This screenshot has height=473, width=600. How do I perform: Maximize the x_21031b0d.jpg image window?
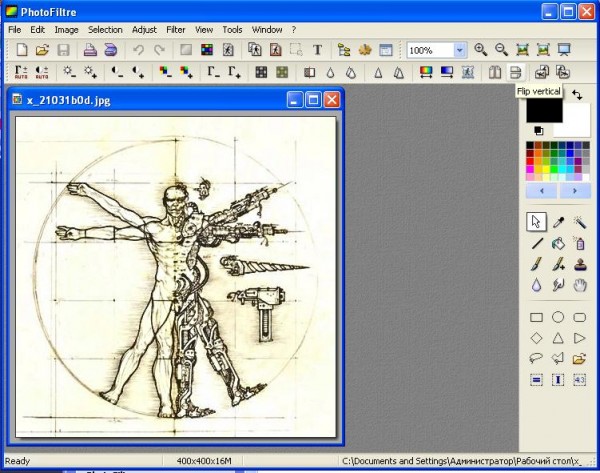click(x=313, y=100)
